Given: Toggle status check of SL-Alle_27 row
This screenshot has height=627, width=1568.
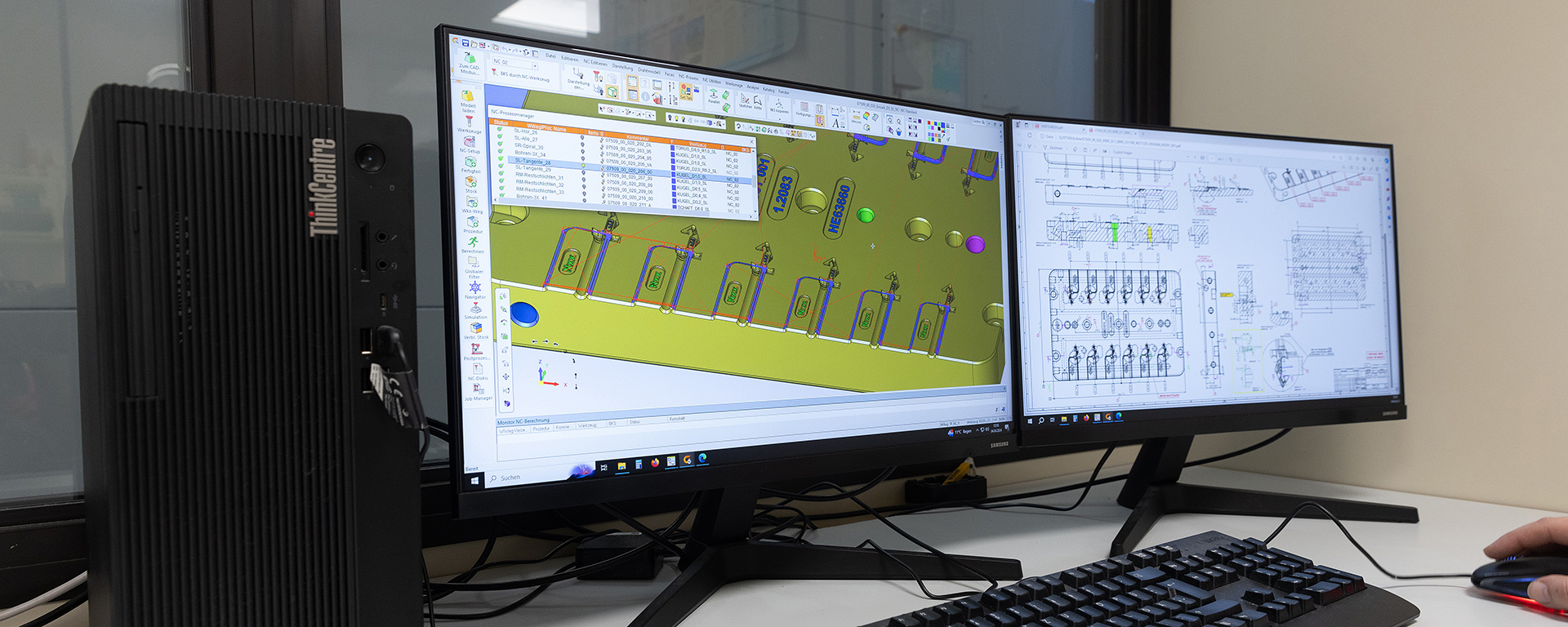Looking at the screenshot, I should pyautogui.click(x=500, y=136).
